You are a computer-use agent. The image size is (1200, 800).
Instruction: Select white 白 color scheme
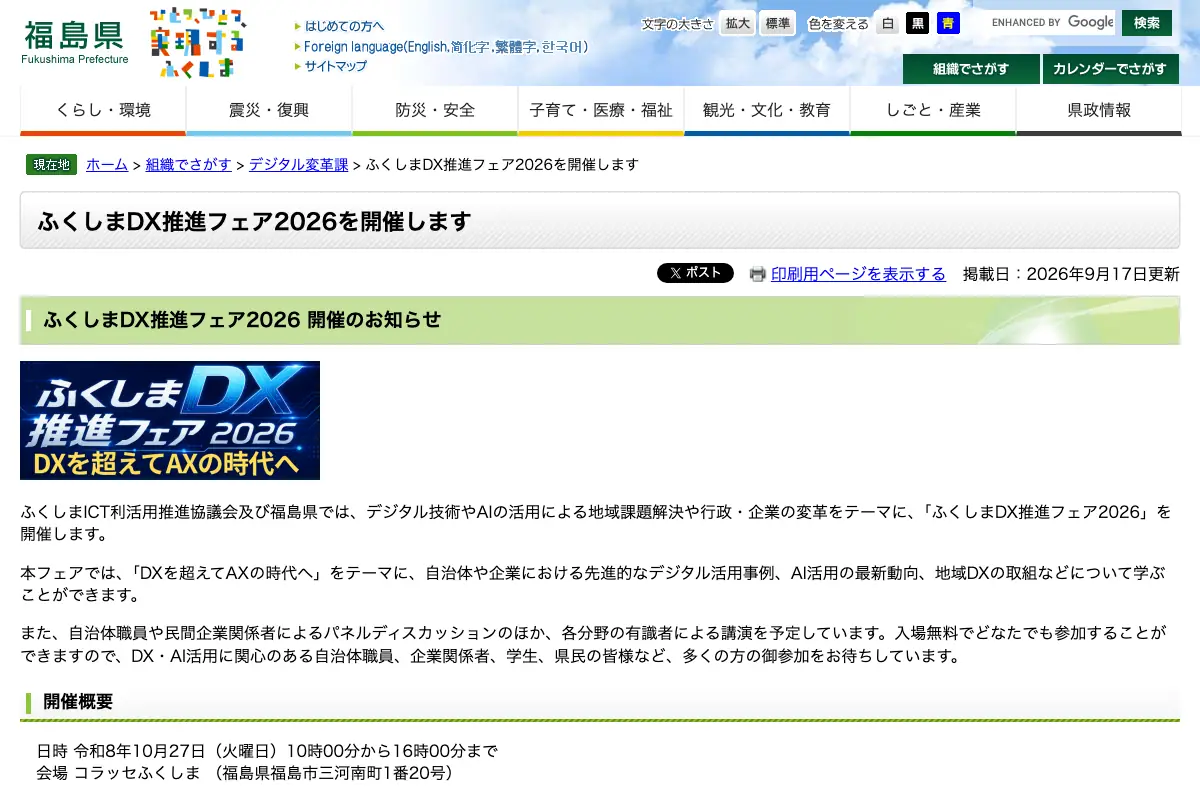[887, 23]
